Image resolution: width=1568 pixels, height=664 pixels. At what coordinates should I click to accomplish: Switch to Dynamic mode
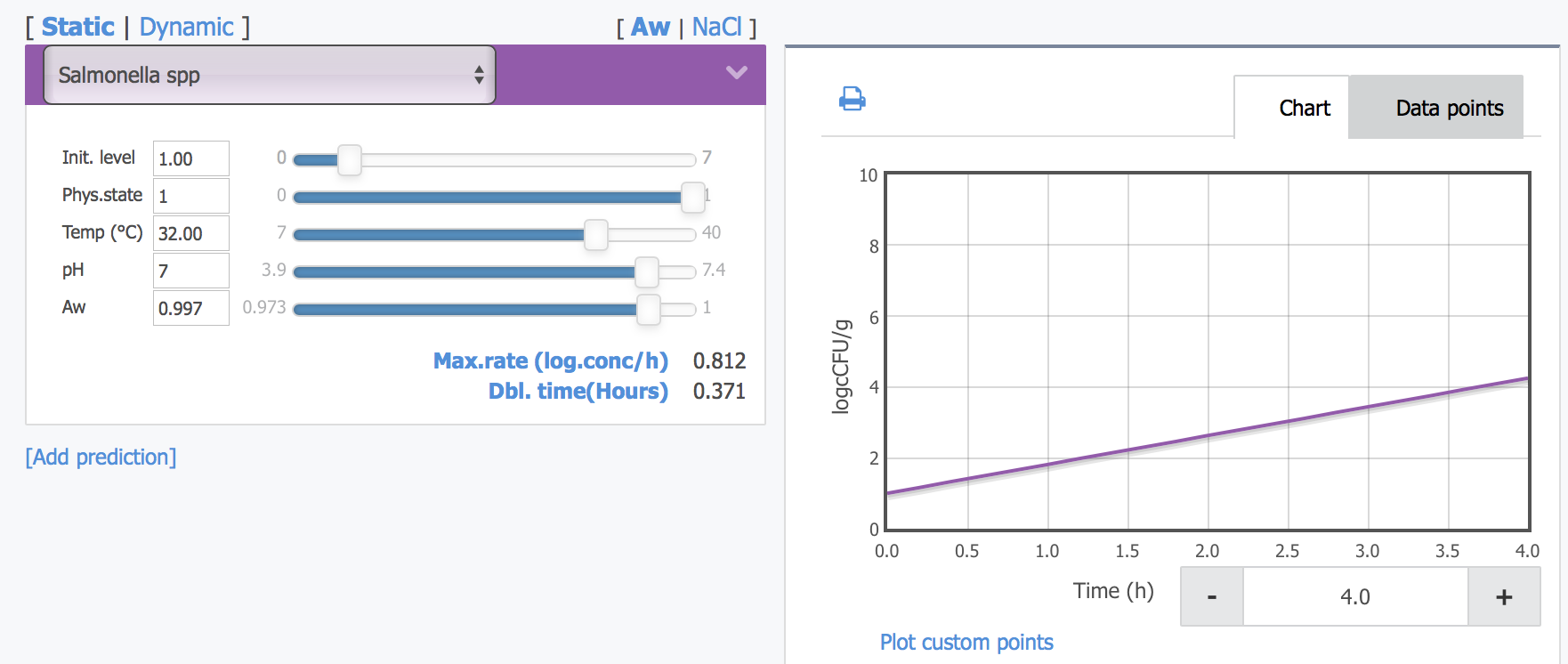point(186,27)
